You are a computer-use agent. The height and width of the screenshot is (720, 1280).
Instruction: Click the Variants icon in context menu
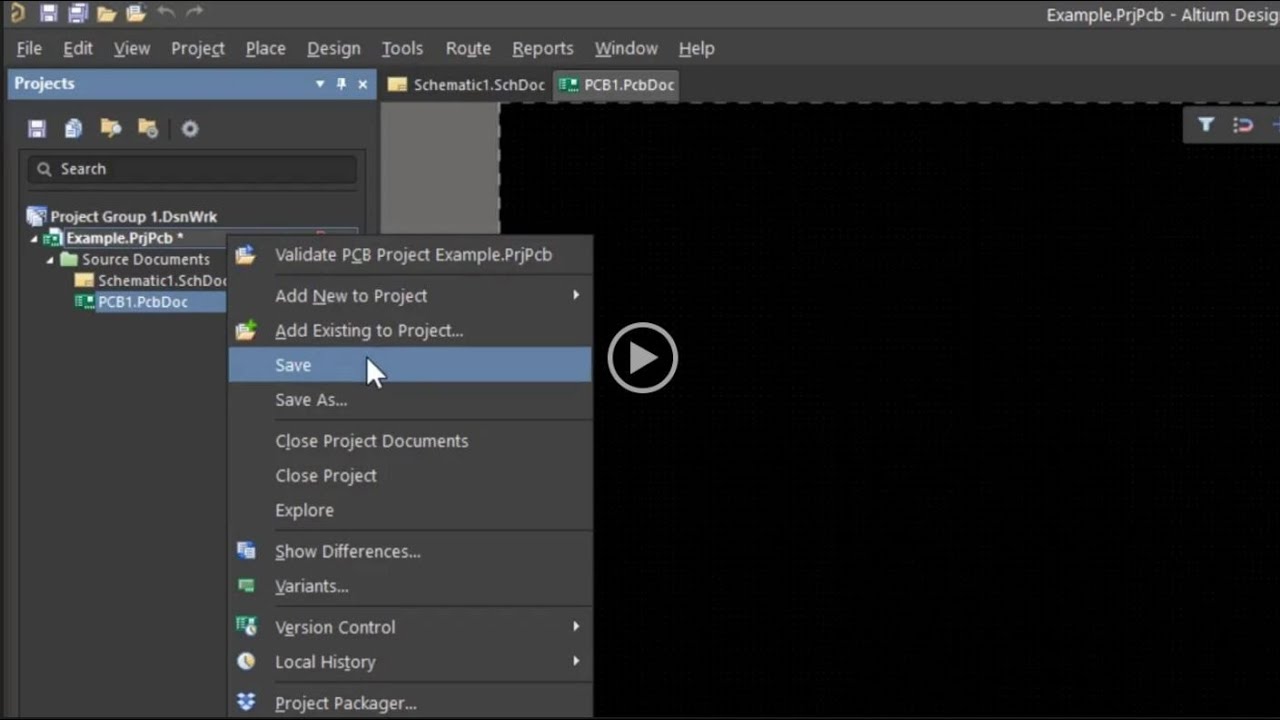246,586
